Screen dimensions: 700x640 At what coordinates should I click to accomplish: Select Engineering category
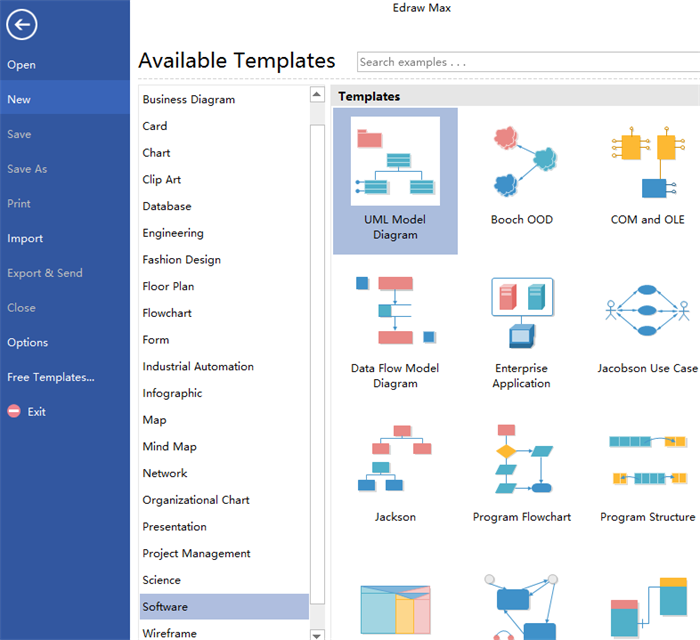[173, 233]
